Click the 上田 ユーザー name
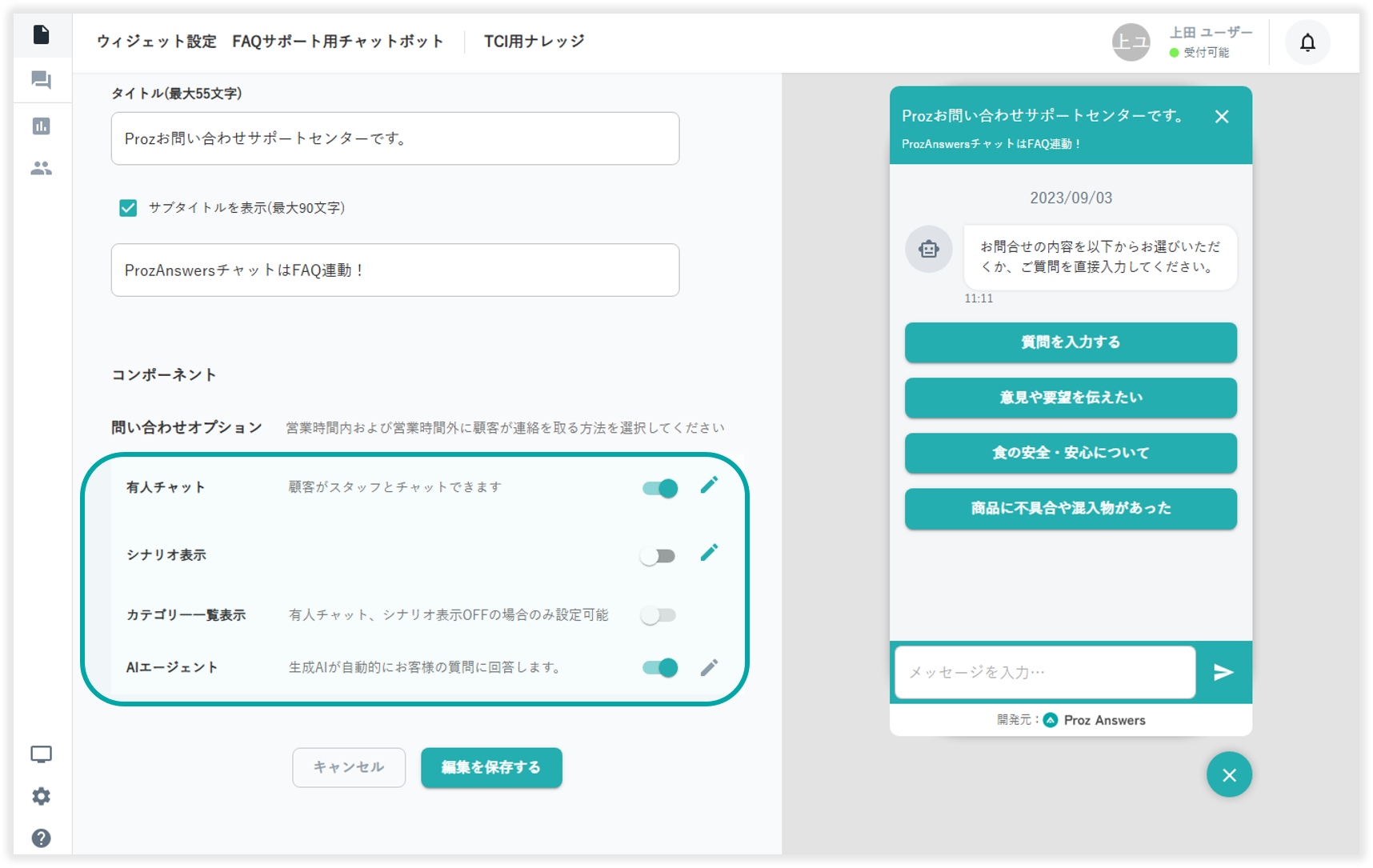Viewport: 1373px width, 868px height. tap(1211, 32)
